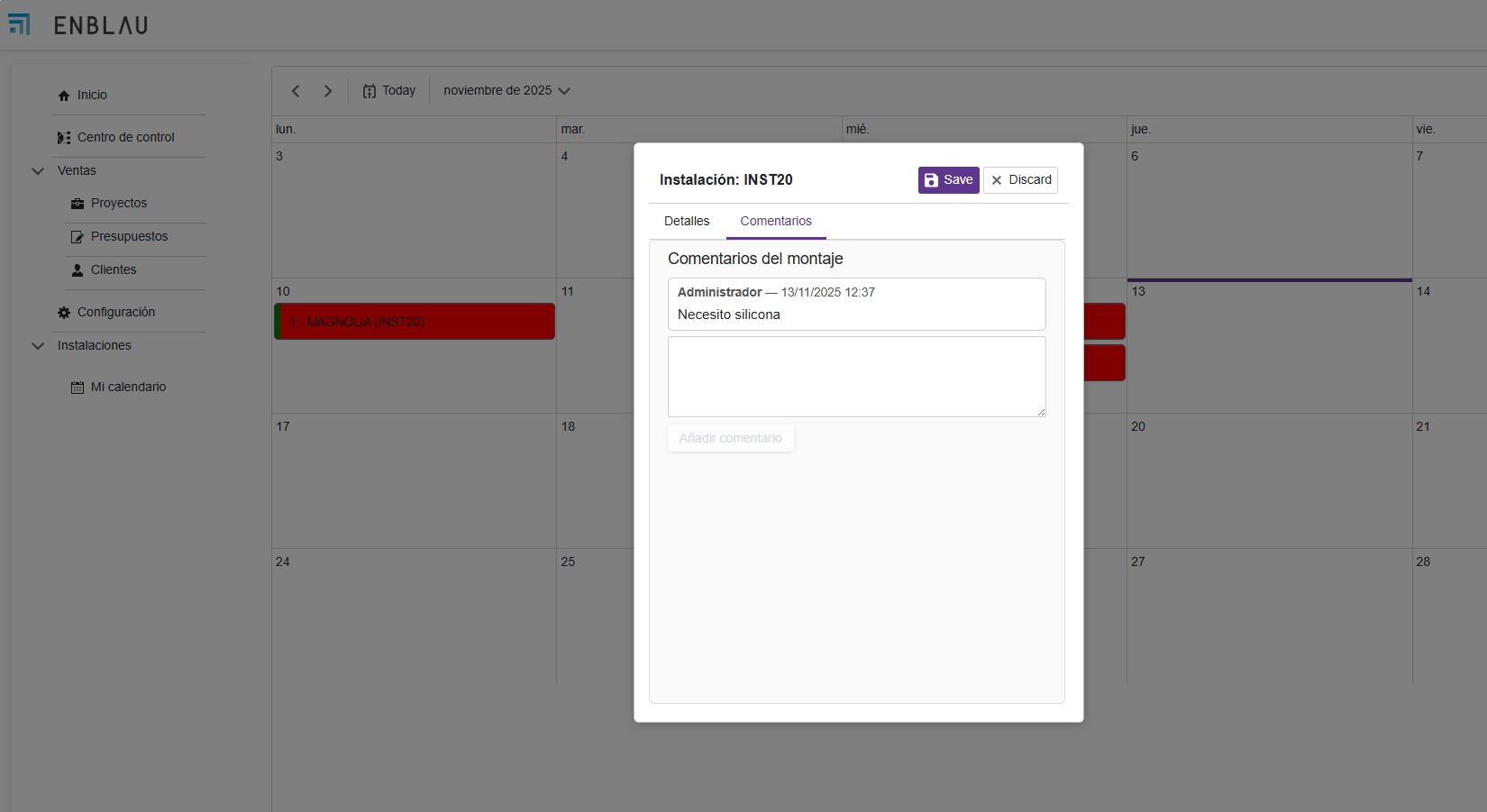Image resolution: width=1487 pixels, height=812 pixels.
Task: Open Inicio via home icon
Action: tap(64, 96)
